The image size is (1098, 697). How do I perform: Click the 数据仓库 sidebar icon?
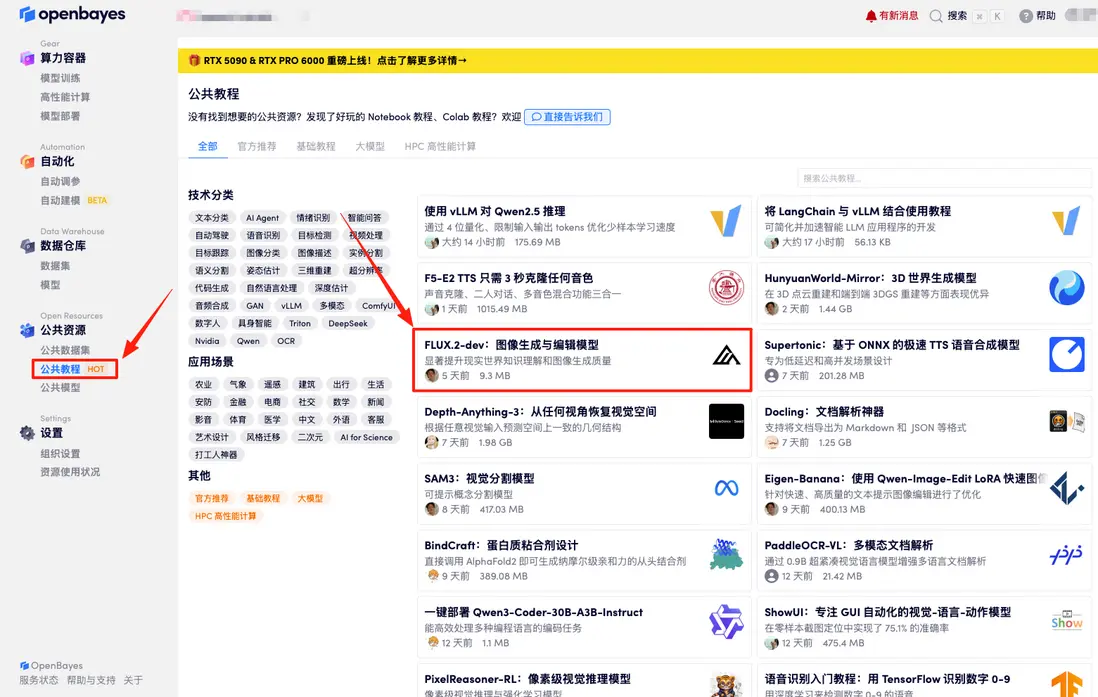(27, 246)
